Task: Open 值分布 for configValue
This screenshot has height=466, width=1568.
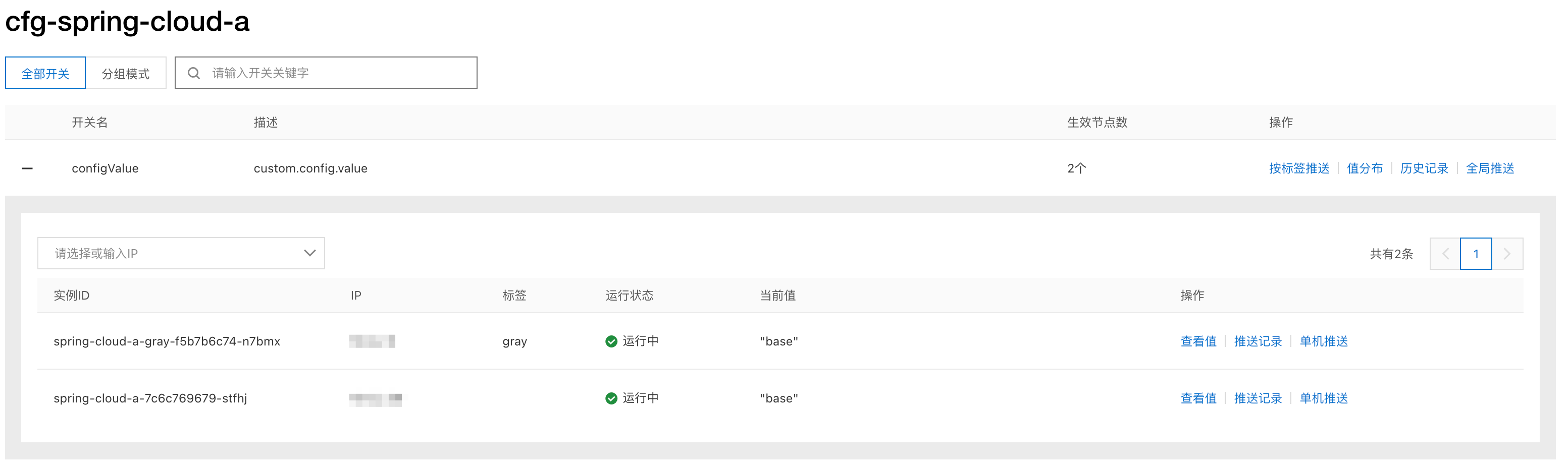Action: pyautogui.click(x=1365, y=168)
